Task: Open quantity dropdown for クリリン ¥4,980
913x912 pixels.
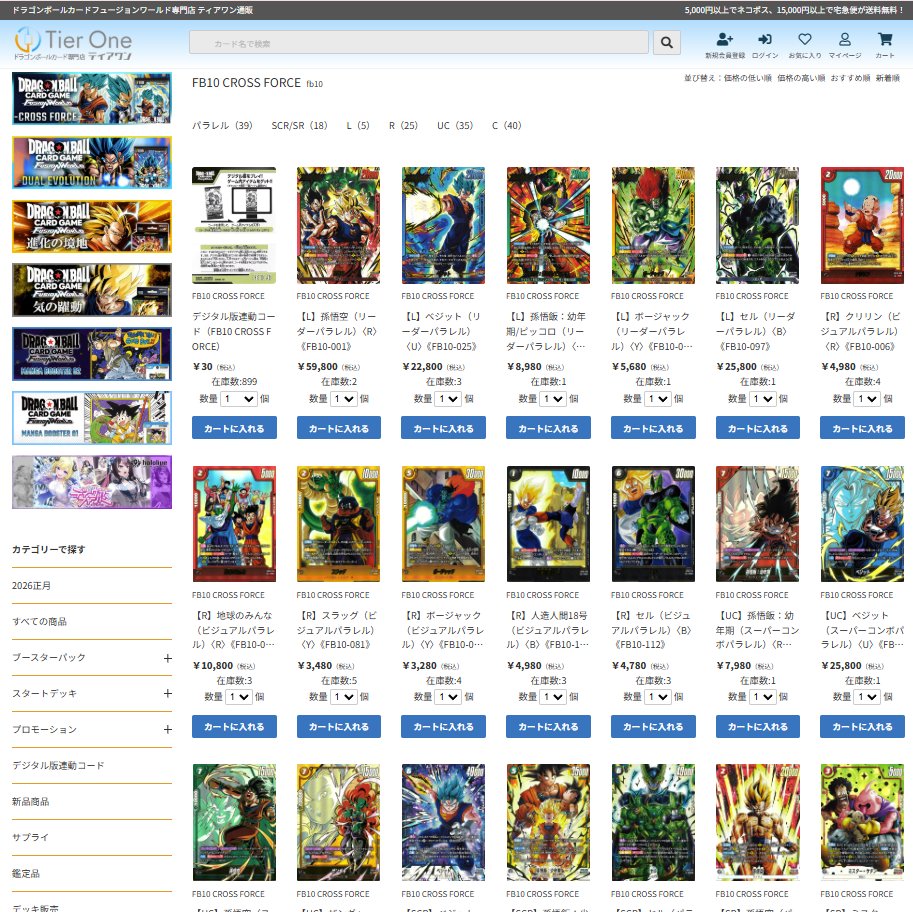Action: click(x=867, y=399)
